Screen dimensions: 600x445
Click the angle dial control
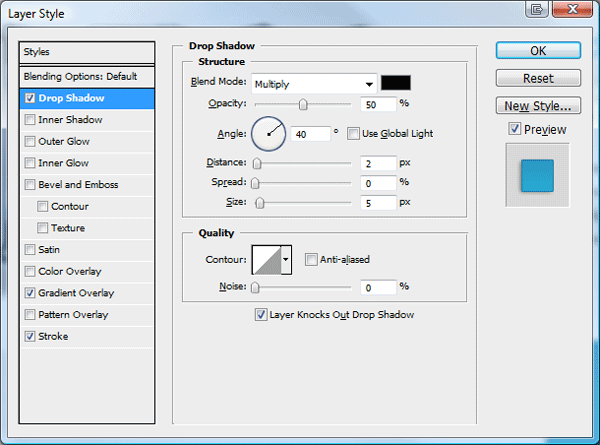coord(268,134)
